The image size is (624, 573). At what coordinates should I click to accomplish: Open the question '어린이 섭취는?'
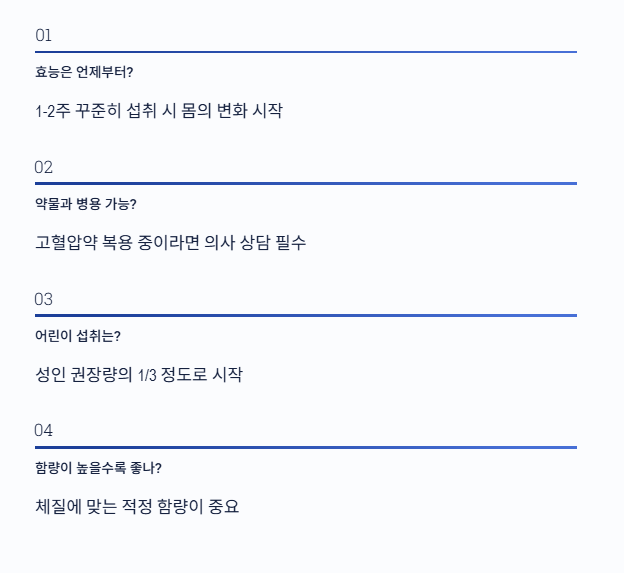(78, 336)
